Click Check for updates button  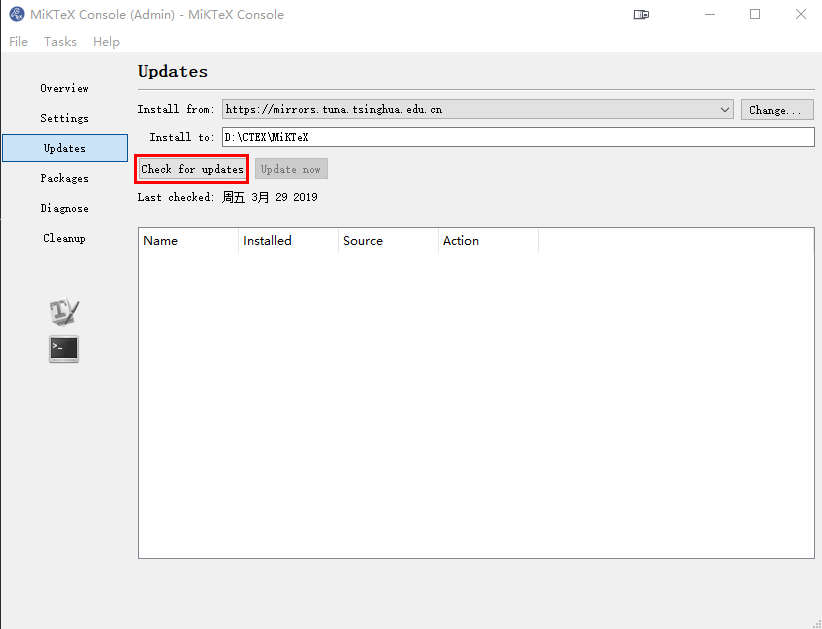[x=192, y=169]
